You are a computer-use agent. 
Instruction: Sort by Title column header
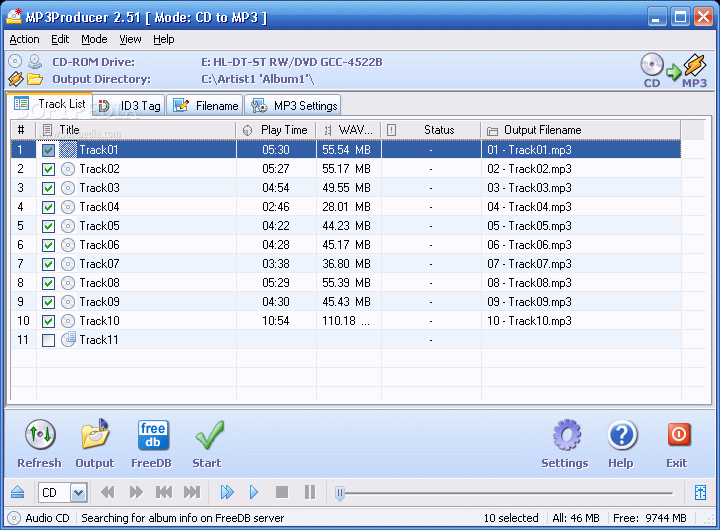[x=136, y=130]
